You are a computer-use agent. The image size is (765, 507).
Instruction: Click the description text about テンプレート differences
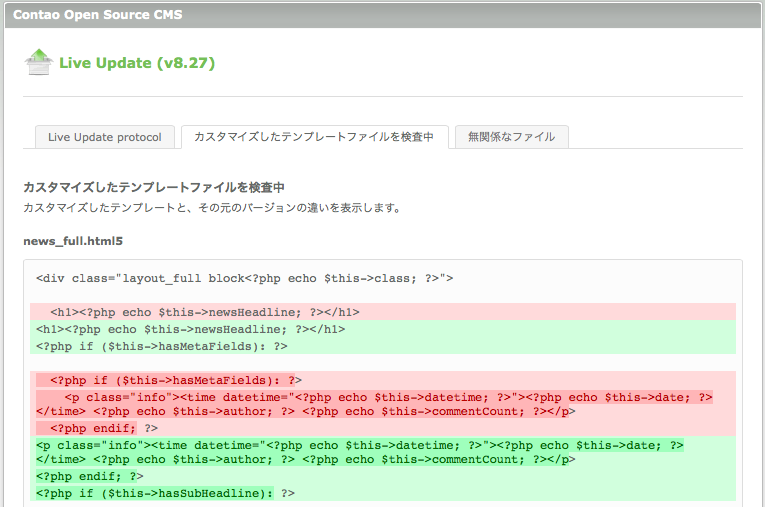point(212,208)
